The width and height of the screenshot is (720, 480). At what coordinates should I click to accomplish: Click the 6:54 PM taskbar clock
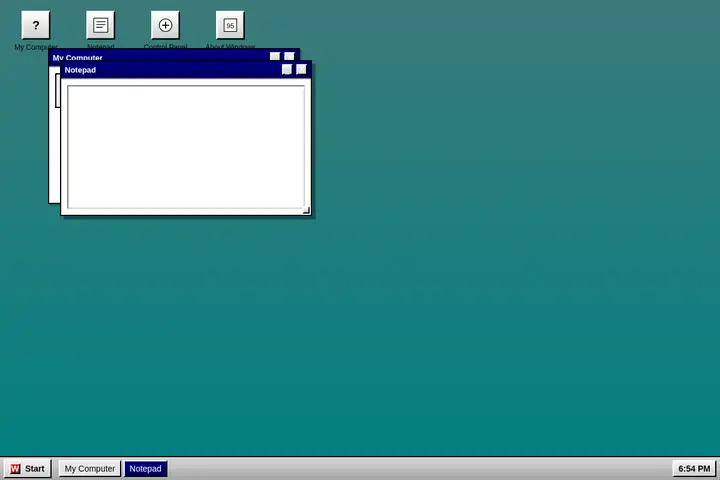(x=694, y=469)
